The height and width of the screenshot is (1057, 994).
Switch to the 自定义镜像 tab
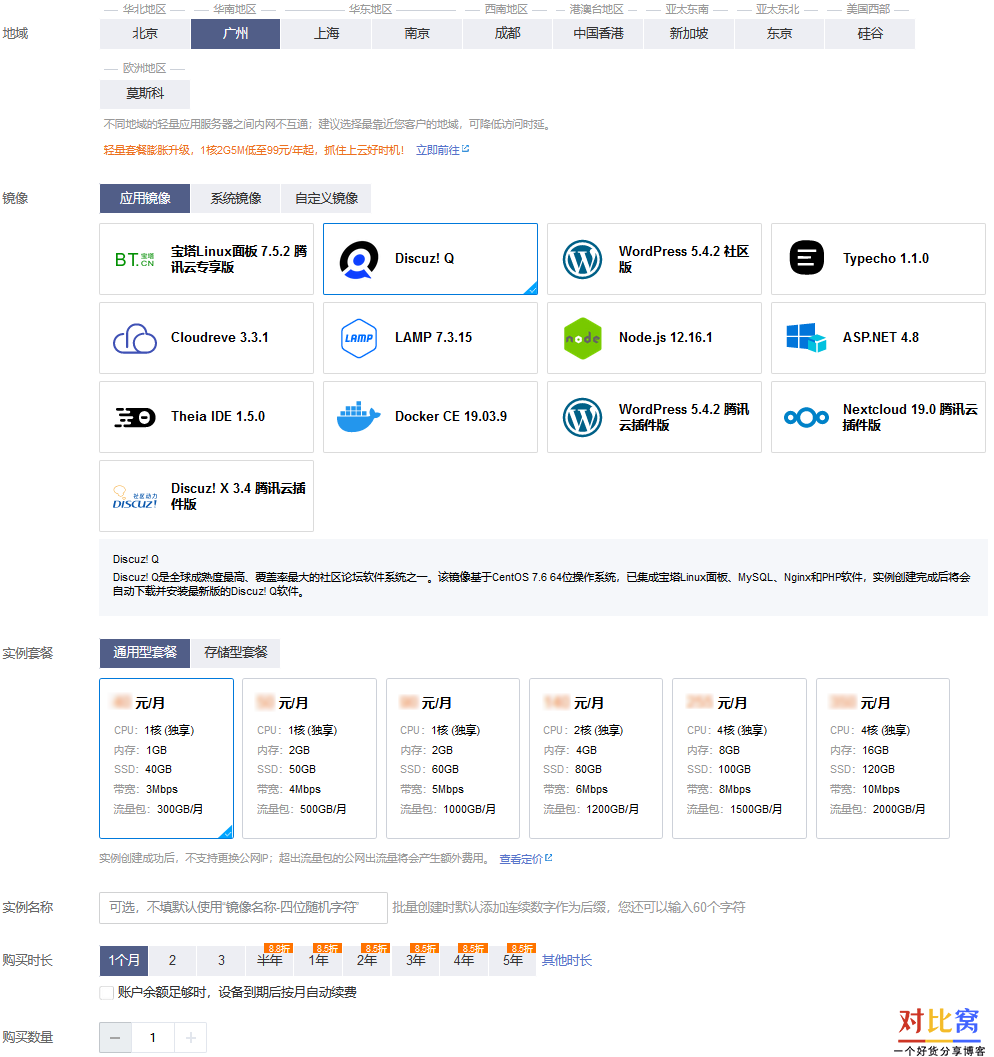pos(326,198)
